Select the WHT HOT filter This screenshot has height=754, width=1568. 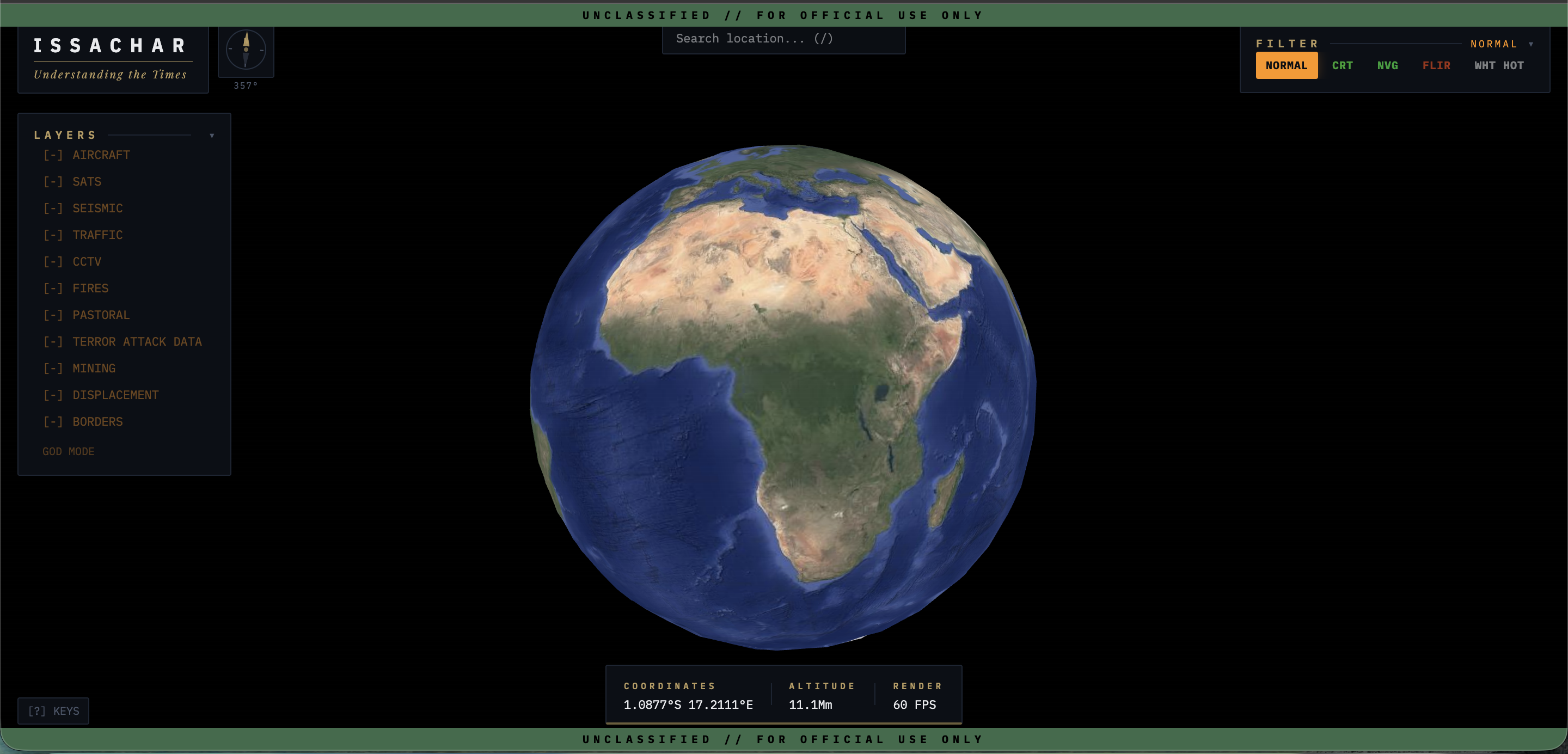[1499, 66]
